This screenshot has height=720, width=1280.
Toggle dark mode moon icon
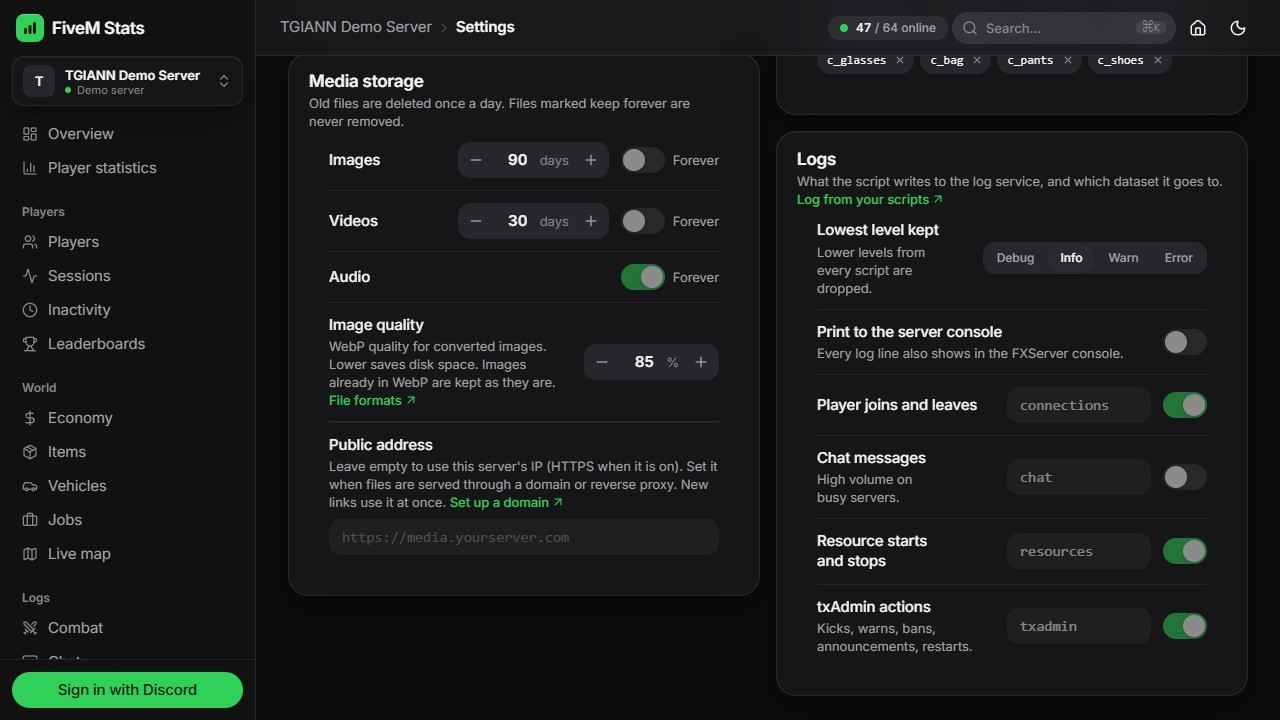(x=1238, y=28)
